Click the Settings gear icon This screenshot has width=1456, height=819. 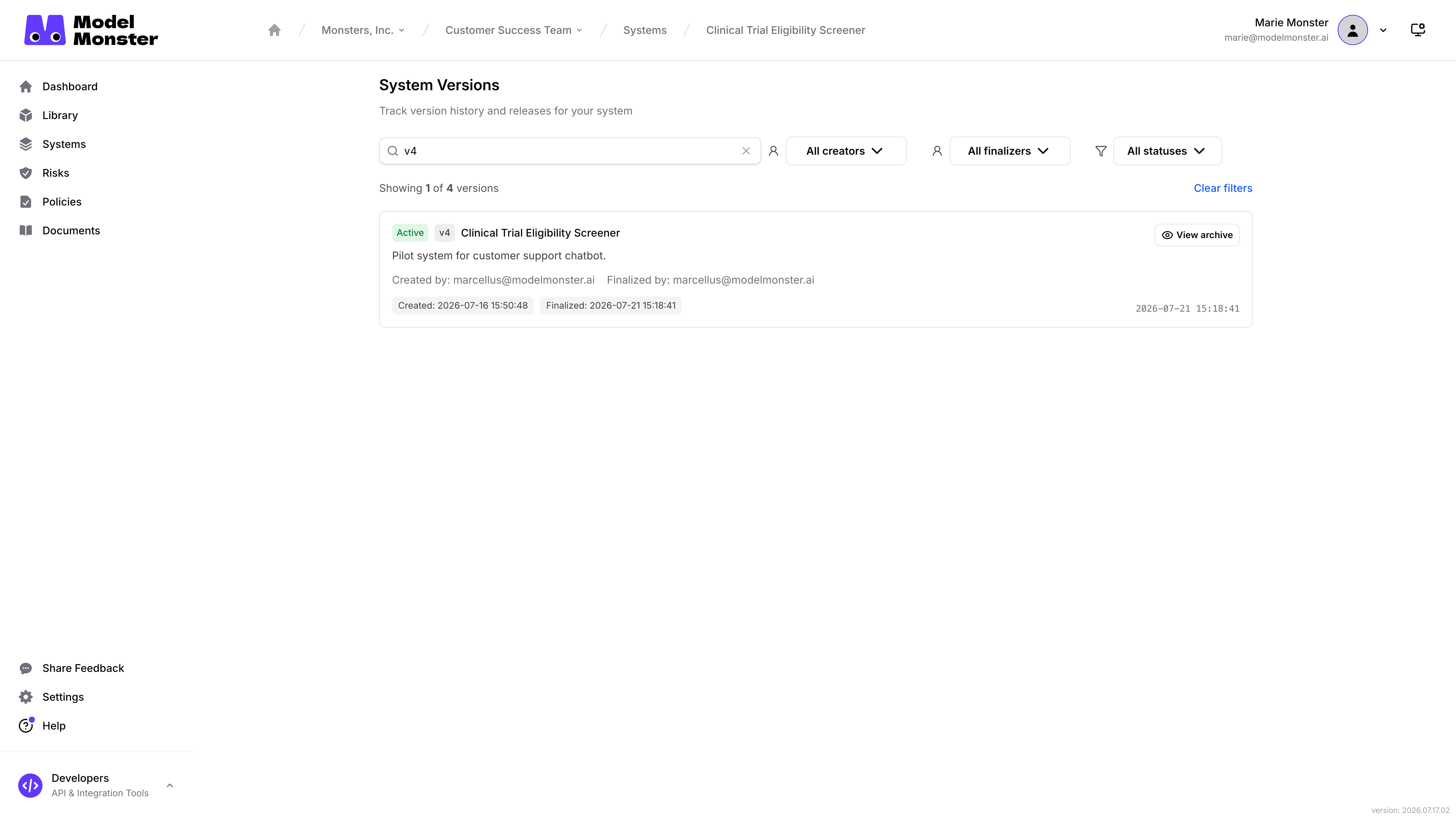[x=26, y=697]
